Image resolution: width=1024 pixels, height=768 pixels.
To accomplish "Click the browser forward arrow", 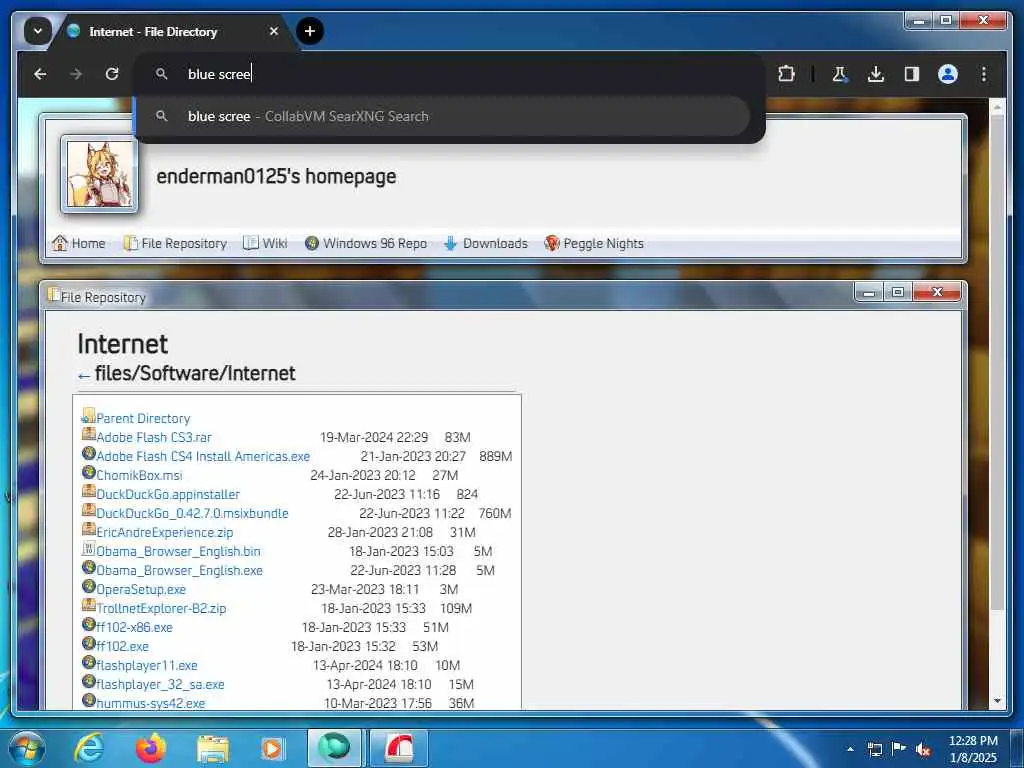I will (76, 74).
